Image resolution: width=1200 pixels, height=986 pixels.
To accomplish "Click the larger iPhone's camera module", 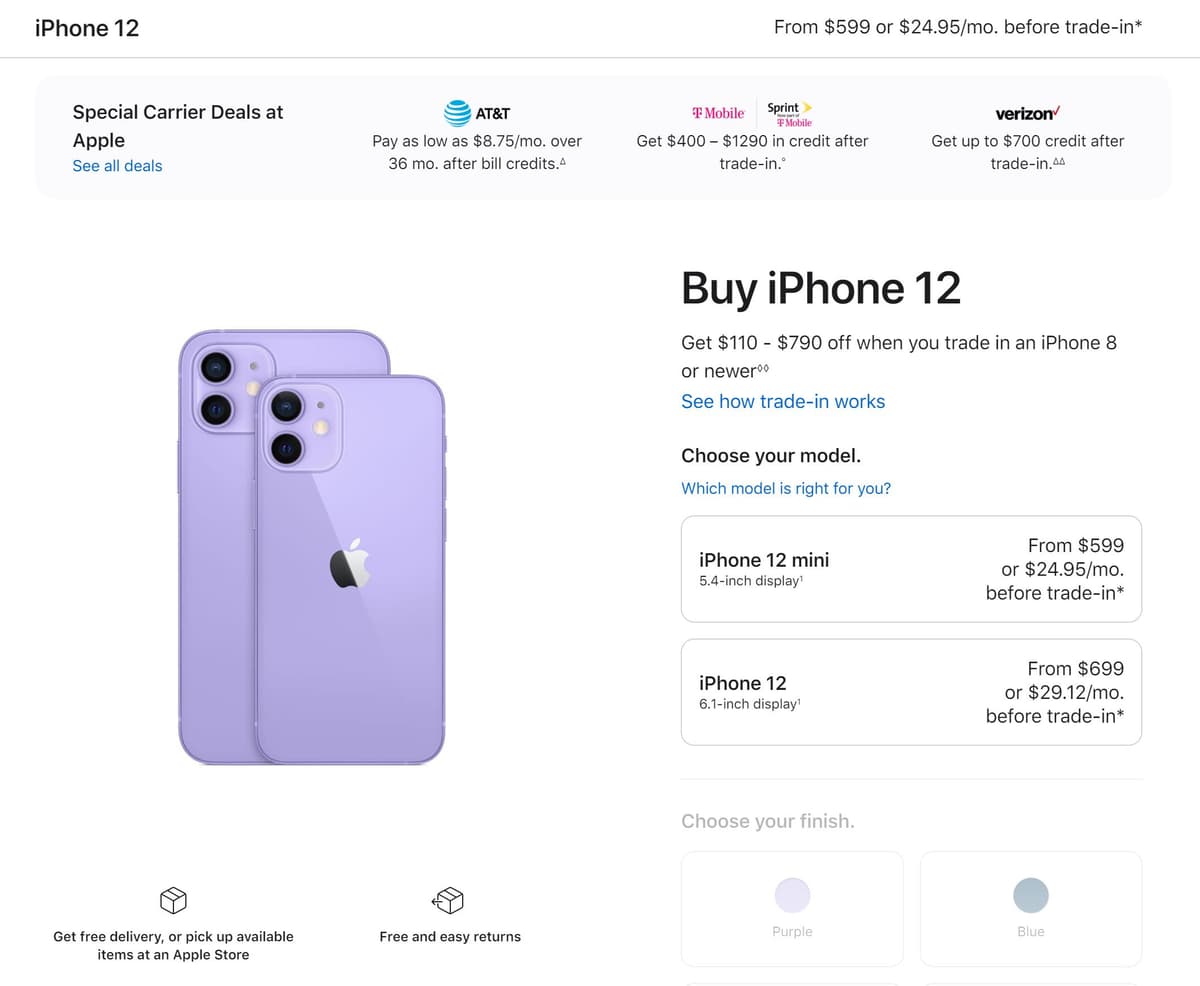I will pyautogui.click(x=230, y=388).
